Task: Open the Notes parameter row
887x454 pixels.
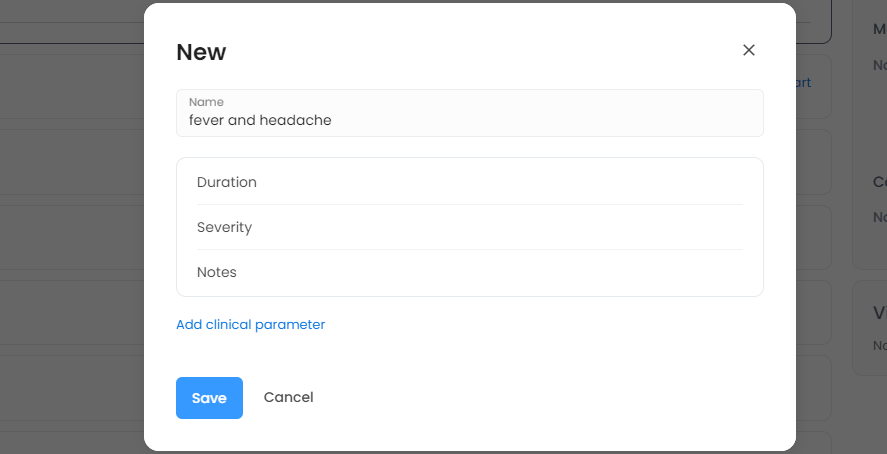Action: [x=469, y=272]
